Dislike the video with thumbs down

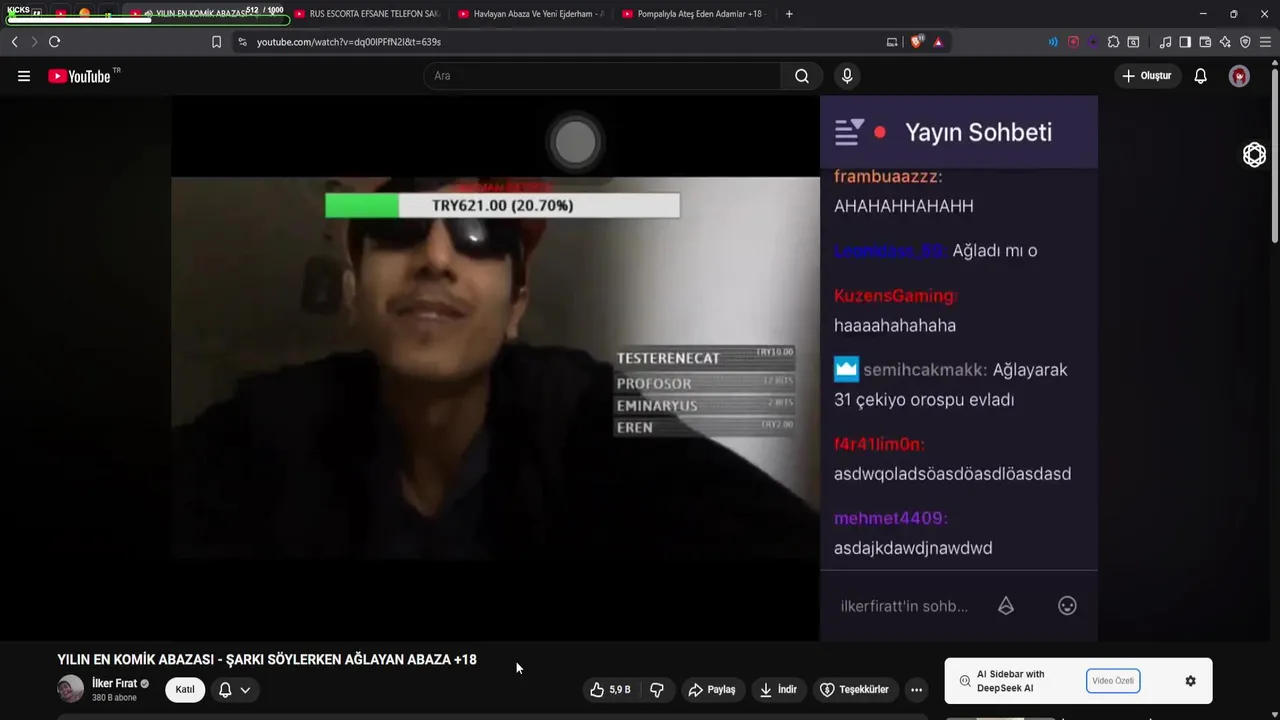(x=657, y=690)
